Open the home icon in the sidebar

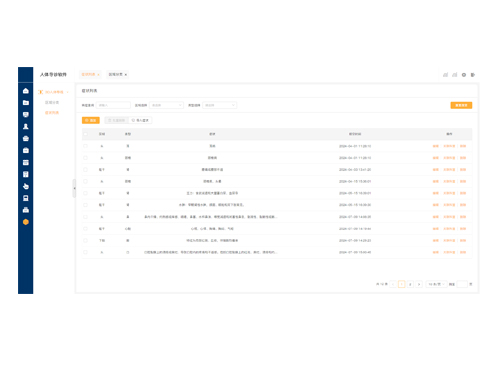(x=26, y=91)
